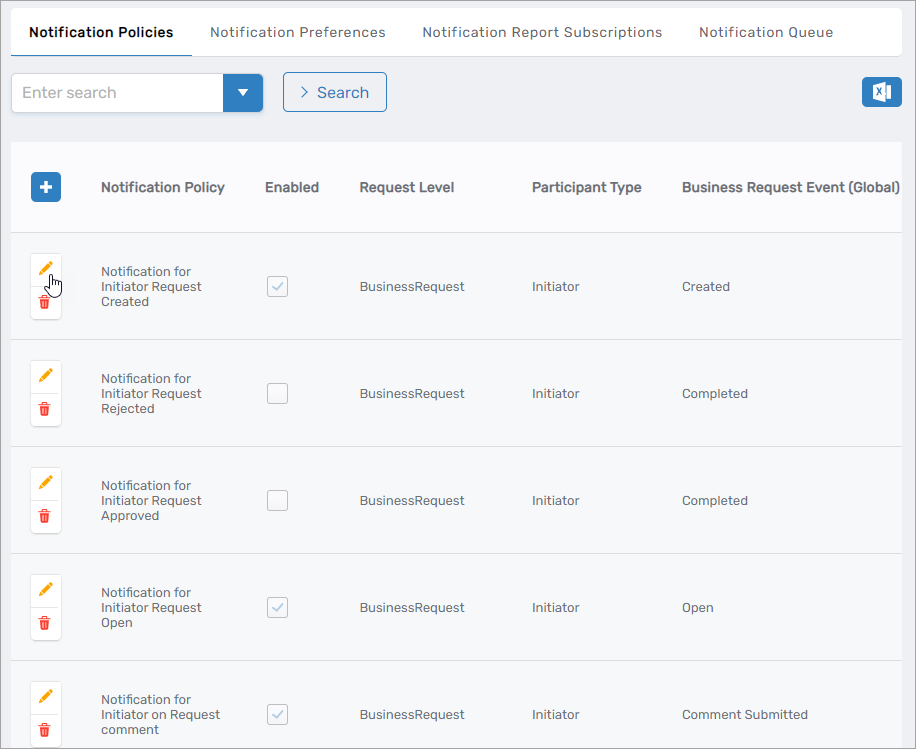
Task: Open the search options dropdown
Action: 243,91
